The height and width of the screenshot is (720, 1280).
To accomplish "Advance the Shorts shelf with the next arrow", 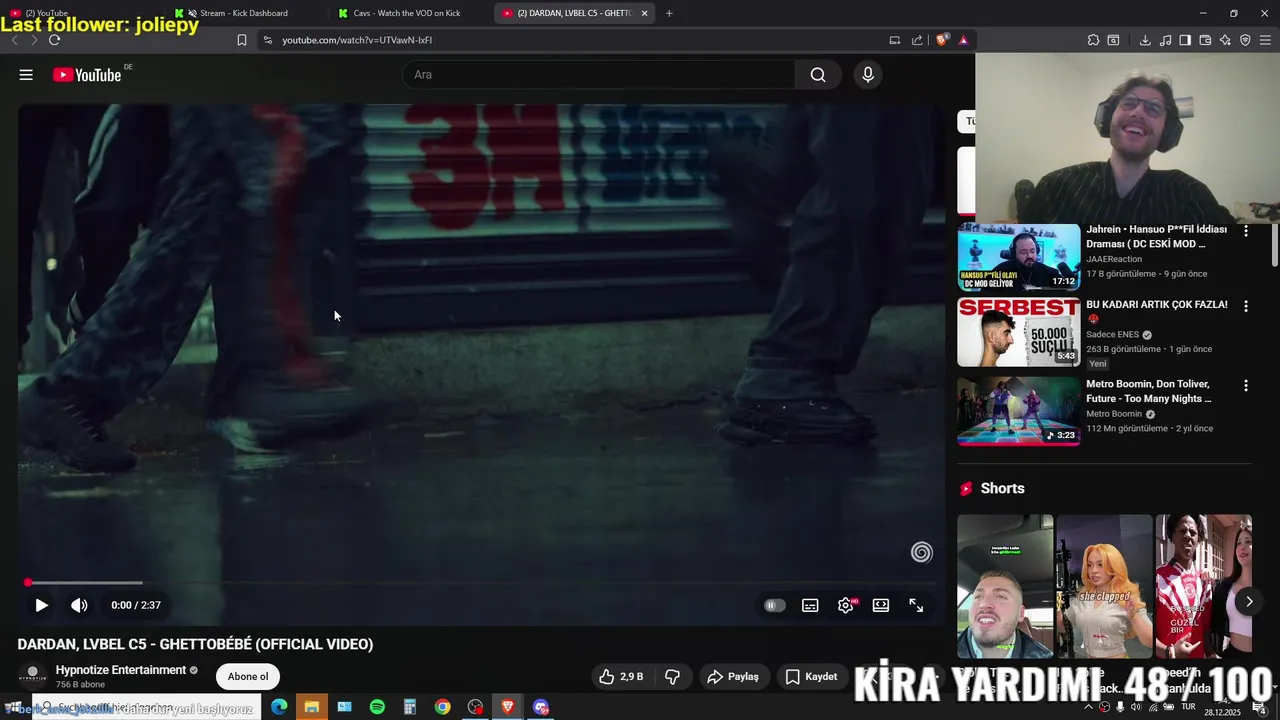I will [1249, 601].
